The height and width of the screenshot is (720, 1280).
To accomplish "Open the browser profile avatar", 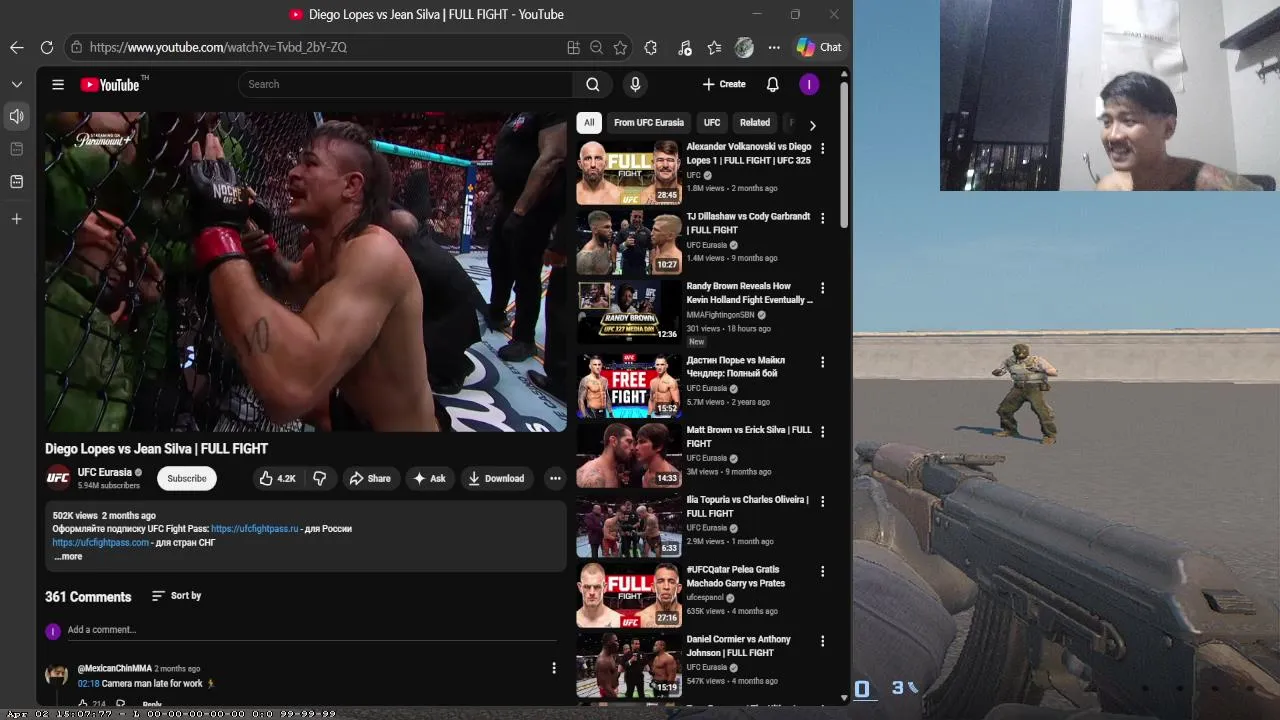I will coord(744,47).
